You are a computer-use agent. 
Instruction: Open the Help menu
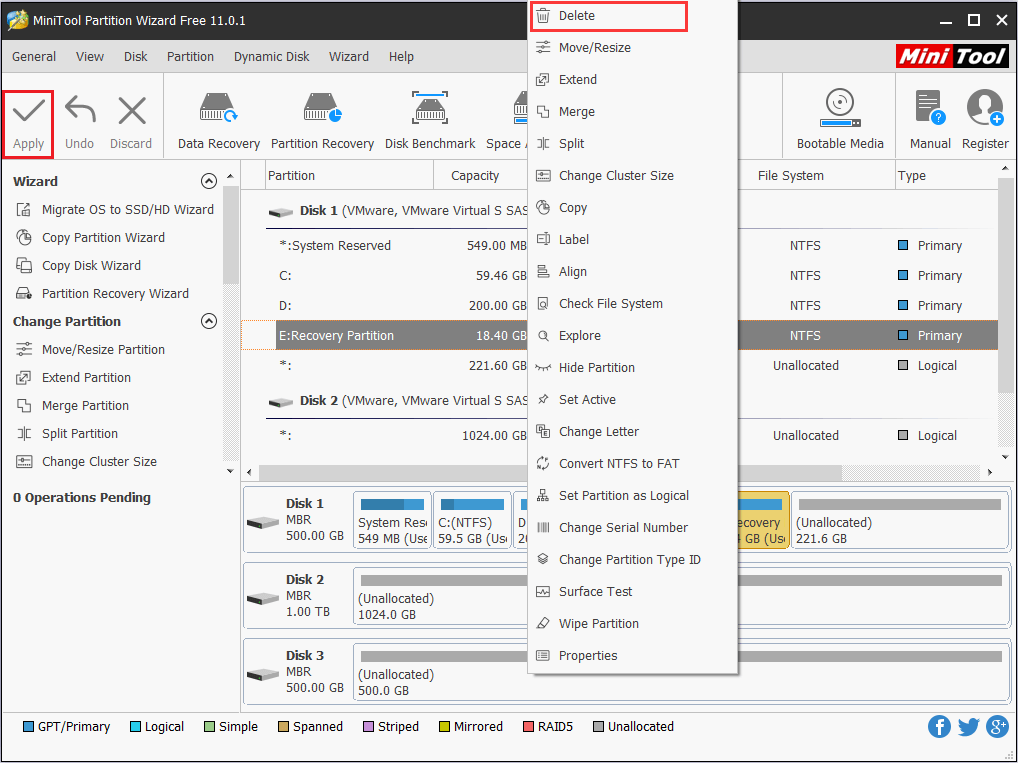tap(401, 56)
